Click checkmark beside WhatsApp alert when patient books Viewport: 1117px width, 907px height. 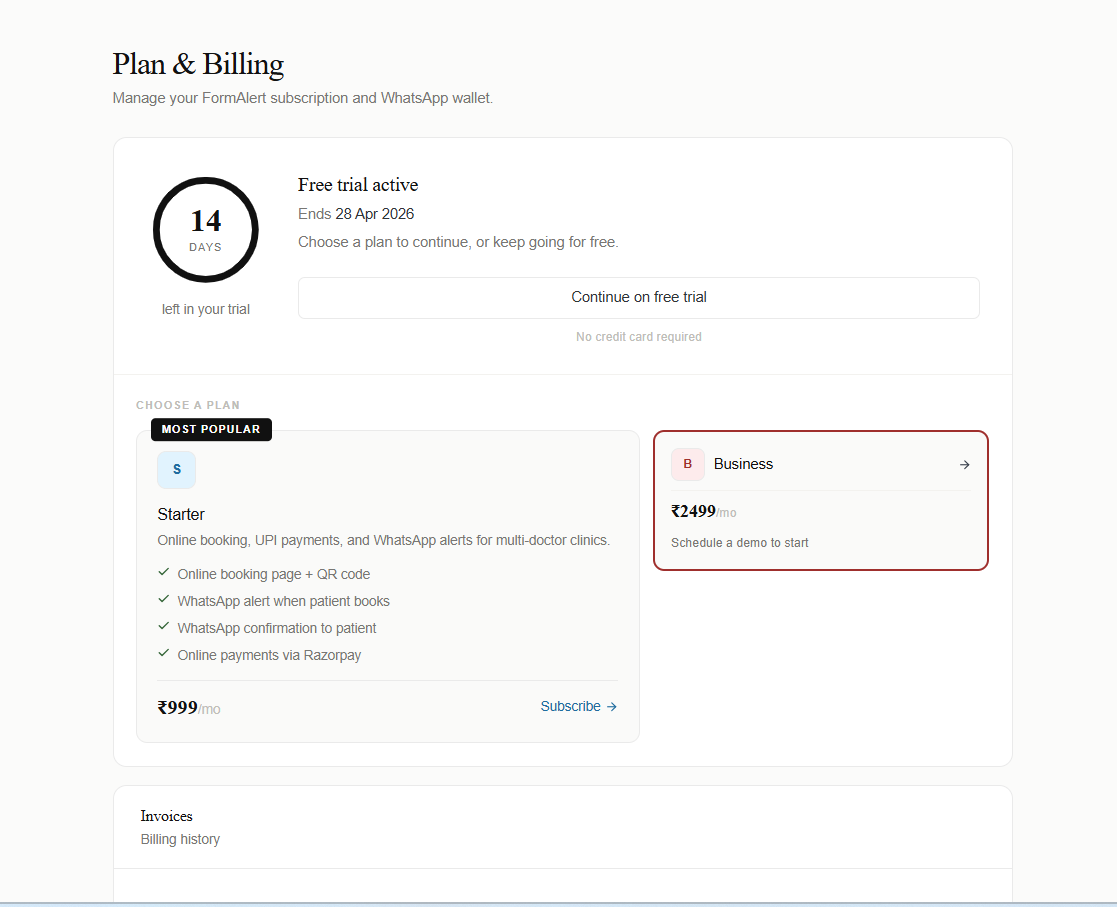click(x=164, y=600)
